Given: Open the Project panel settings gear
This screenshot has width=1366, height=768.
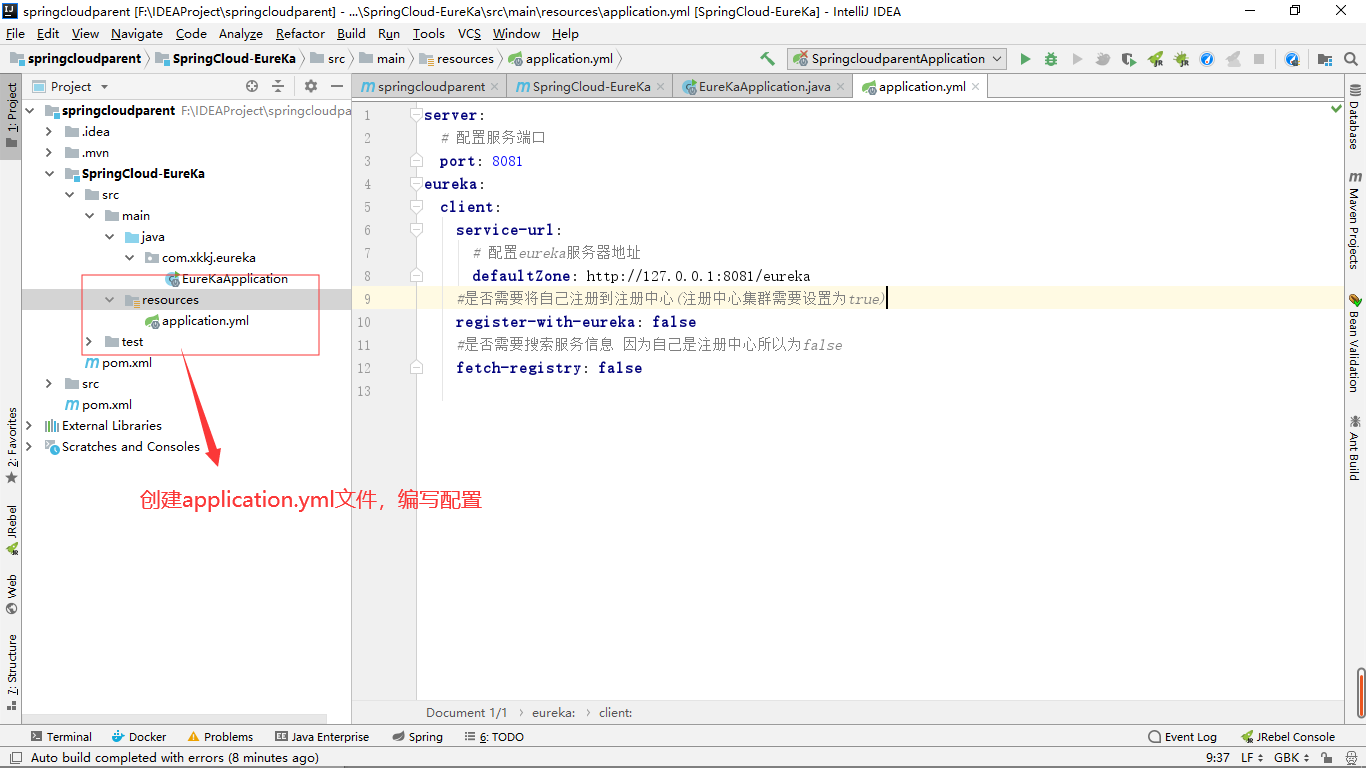Looking at the screenshot, I should point(311,87).
